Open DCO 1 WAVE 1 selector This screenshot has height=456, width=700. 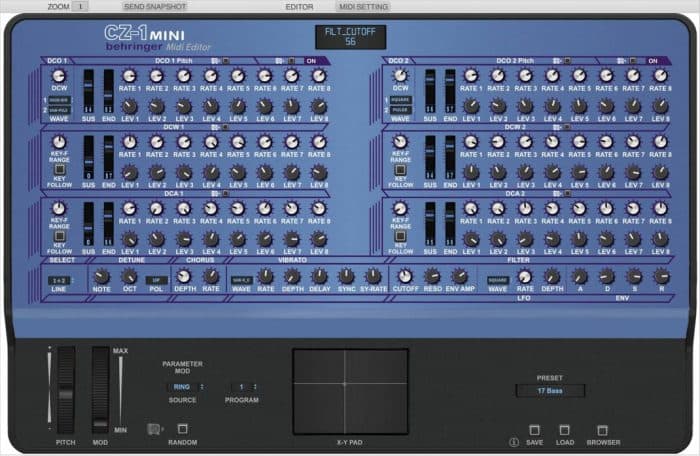click(59, 100)
